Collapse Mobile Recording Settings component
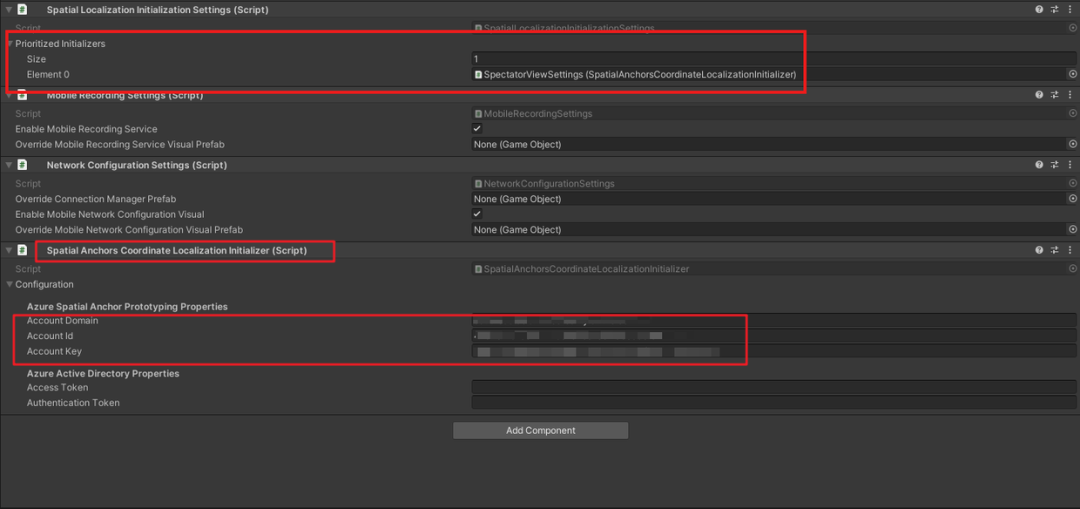This screenshot has width=1080, height=509. 8,95
